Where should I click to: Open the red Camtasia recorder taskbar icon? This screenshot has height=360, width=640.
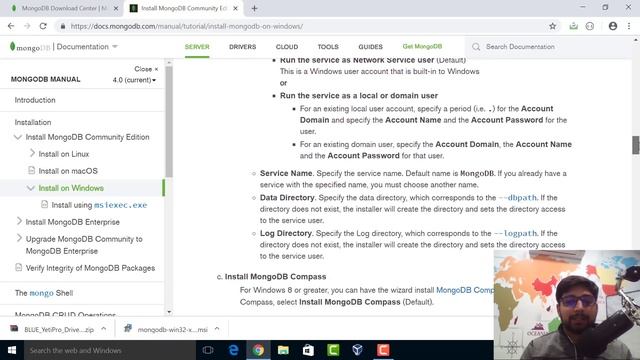tap(383, 350)
